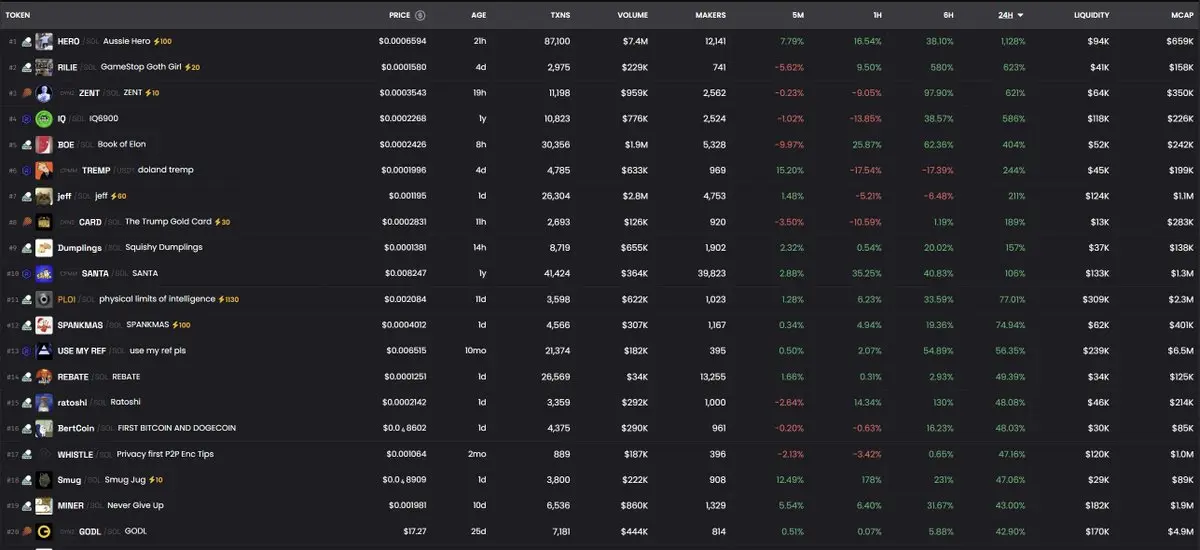Image resolution: width=1200 pixels, height=550 pixels.
Task: Open the USE MY REF token logo
Action: [x=44, y=351]
